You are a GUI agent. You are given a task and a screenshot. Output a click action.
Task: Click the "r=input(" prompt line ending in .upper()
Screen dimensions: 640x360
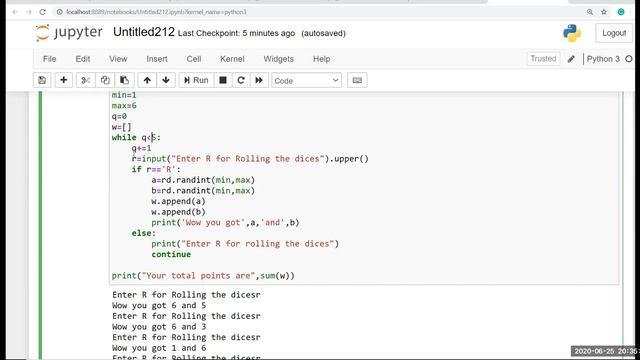click(x=250, y=159)
